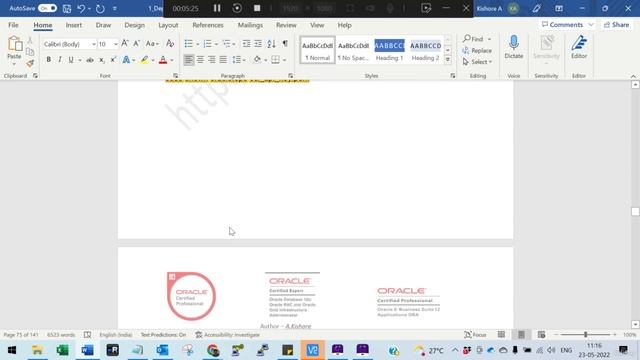Open borders dropdown

[x=284, y=60]
